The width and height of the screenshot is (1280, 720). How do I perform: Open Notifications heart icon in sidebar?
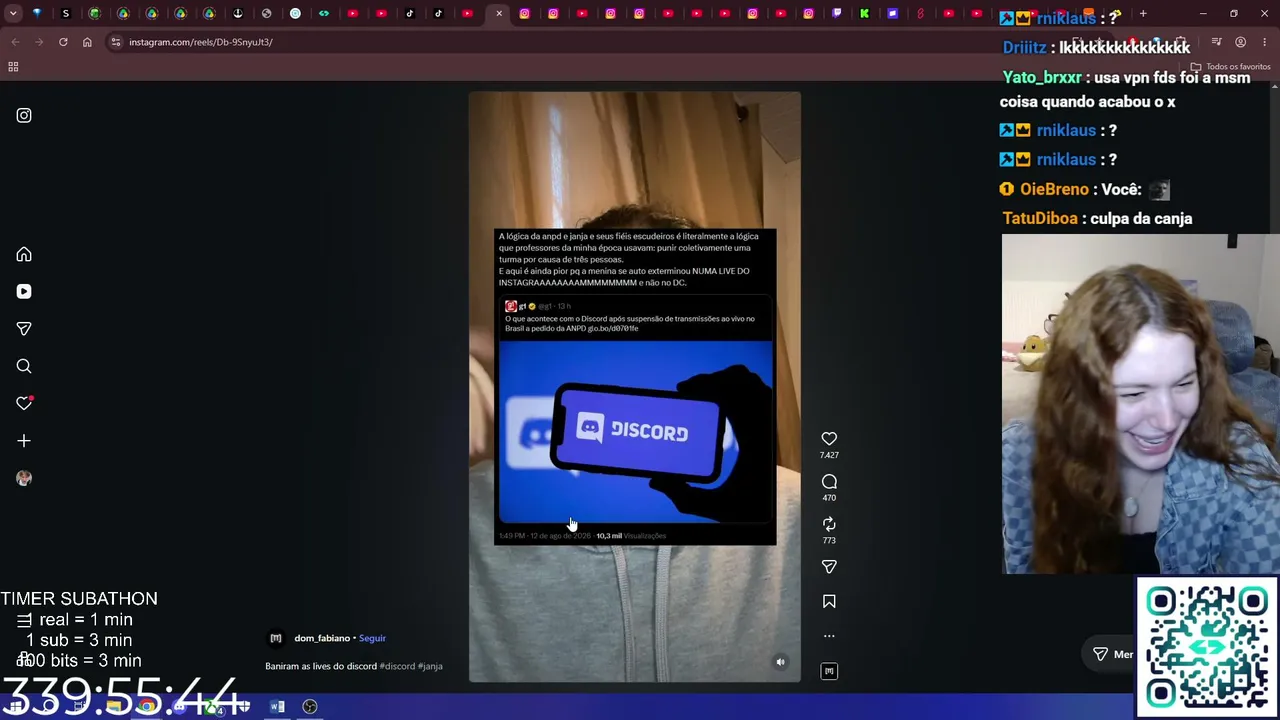coord(24,403)
